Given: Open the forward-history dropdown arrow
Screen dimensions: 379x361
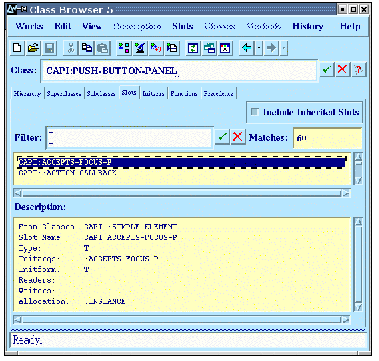Looking at the screenshot, I should (284, 48).
